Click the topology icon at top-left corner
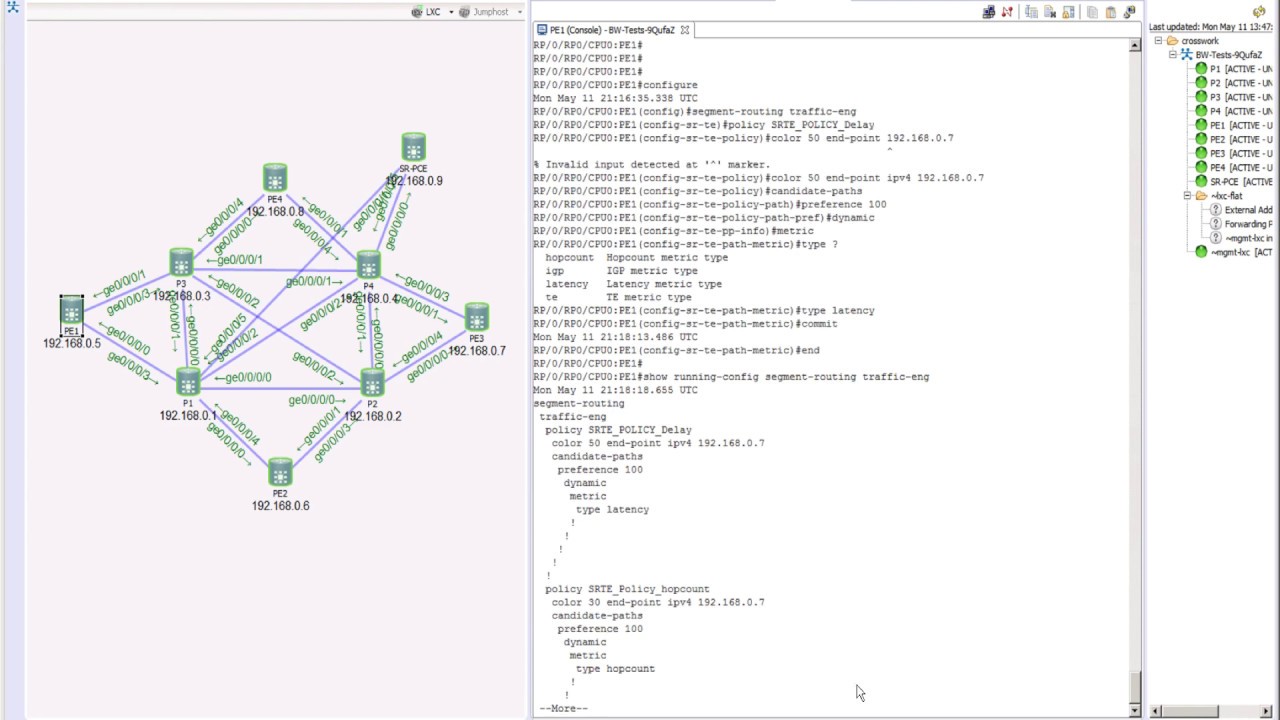The image size is (1280, 720). pyautogui.click(x=13, y=7)
